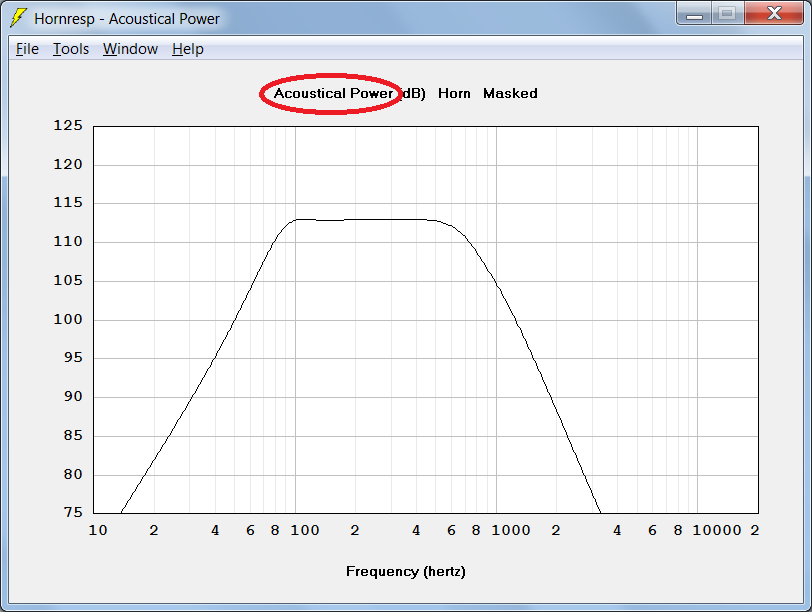Click the 10000 label on frequency axis

717,530
